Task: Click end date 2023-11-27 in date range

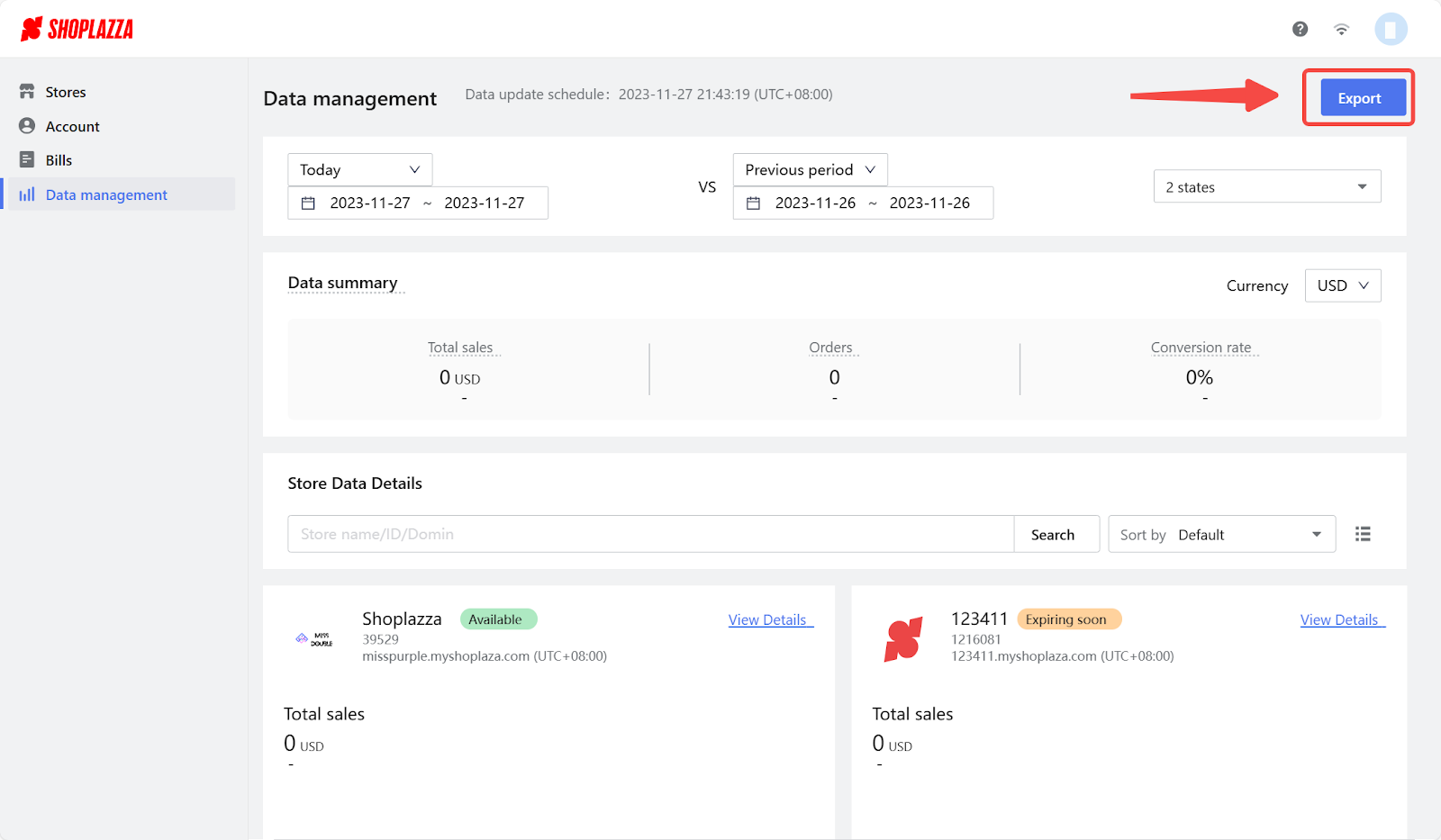Action: (x=485, y=203)
